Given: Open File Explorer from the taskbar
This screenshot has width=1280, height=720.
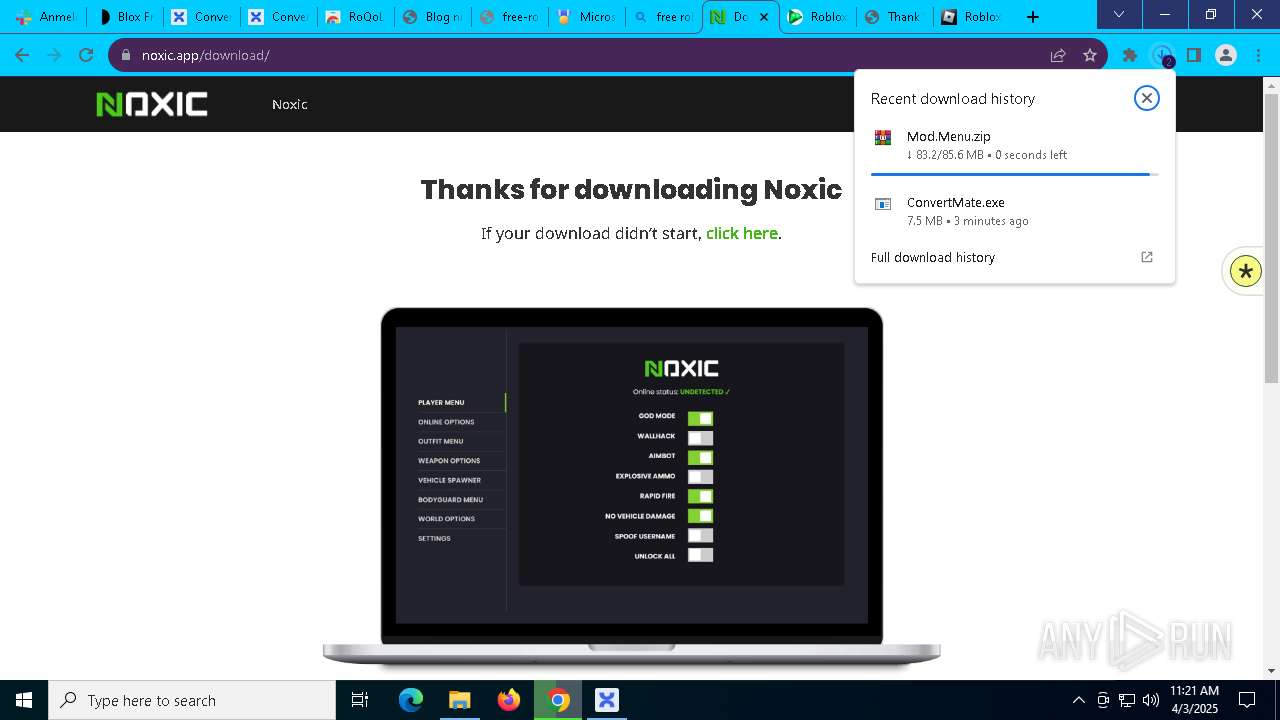Looking at the screenshot, I should click(459, 700).
